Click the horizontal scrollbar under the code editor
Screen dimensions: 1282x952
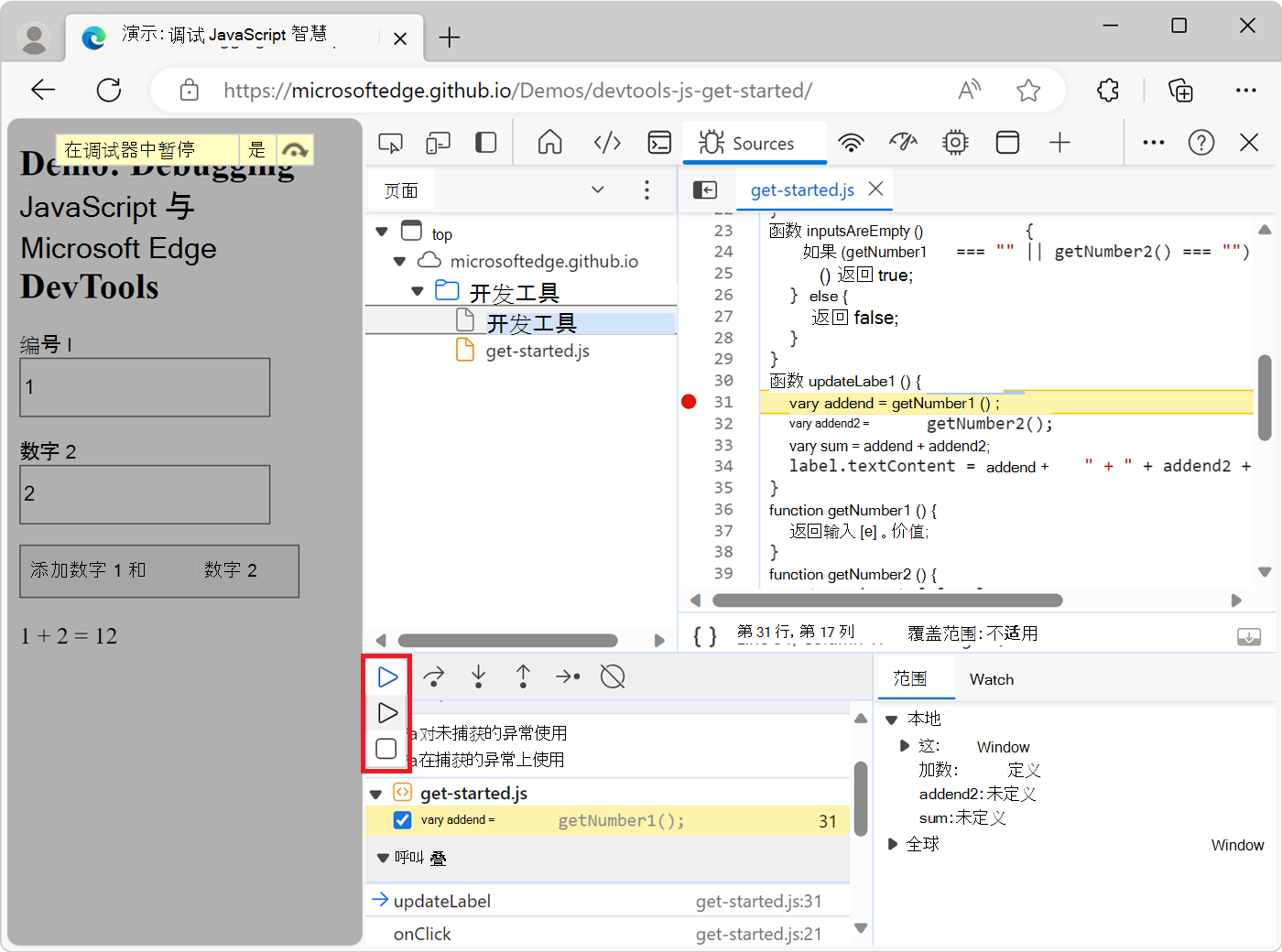[x=886, y=600]
